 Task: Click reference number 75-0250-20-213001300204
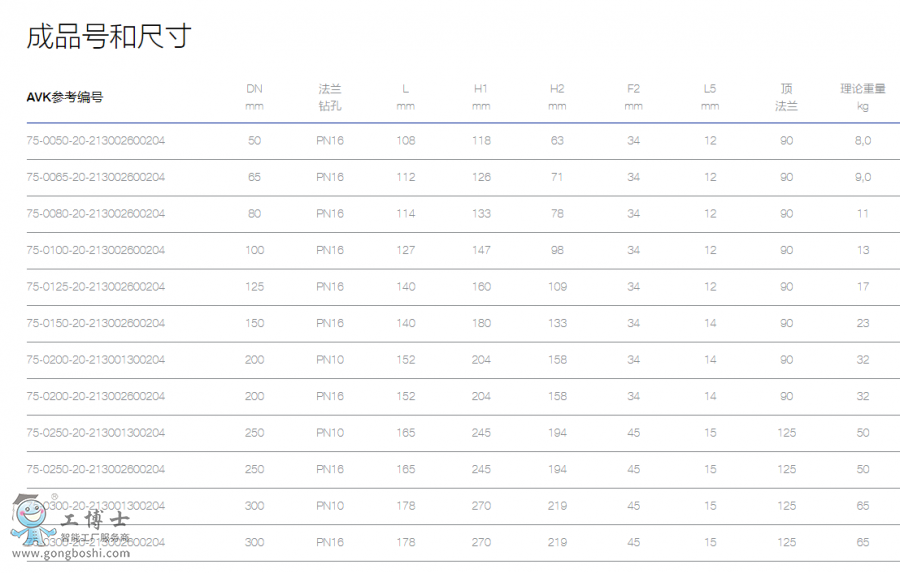(96, 433)
